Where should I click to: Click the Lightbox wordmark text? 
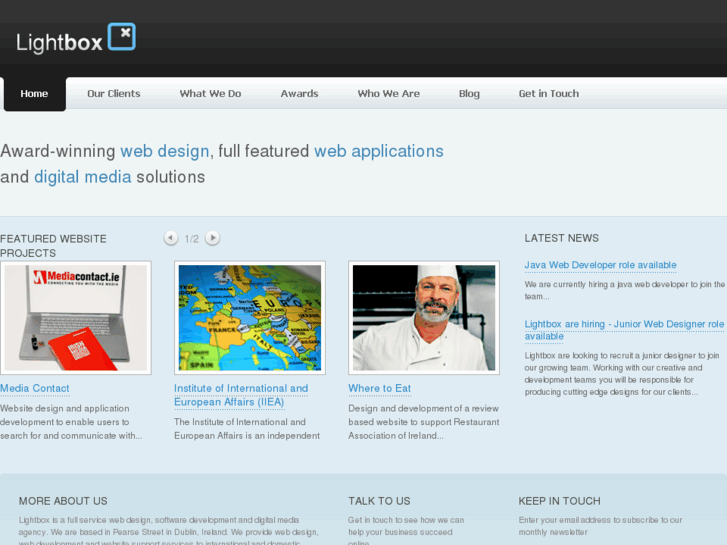point(59,43)
